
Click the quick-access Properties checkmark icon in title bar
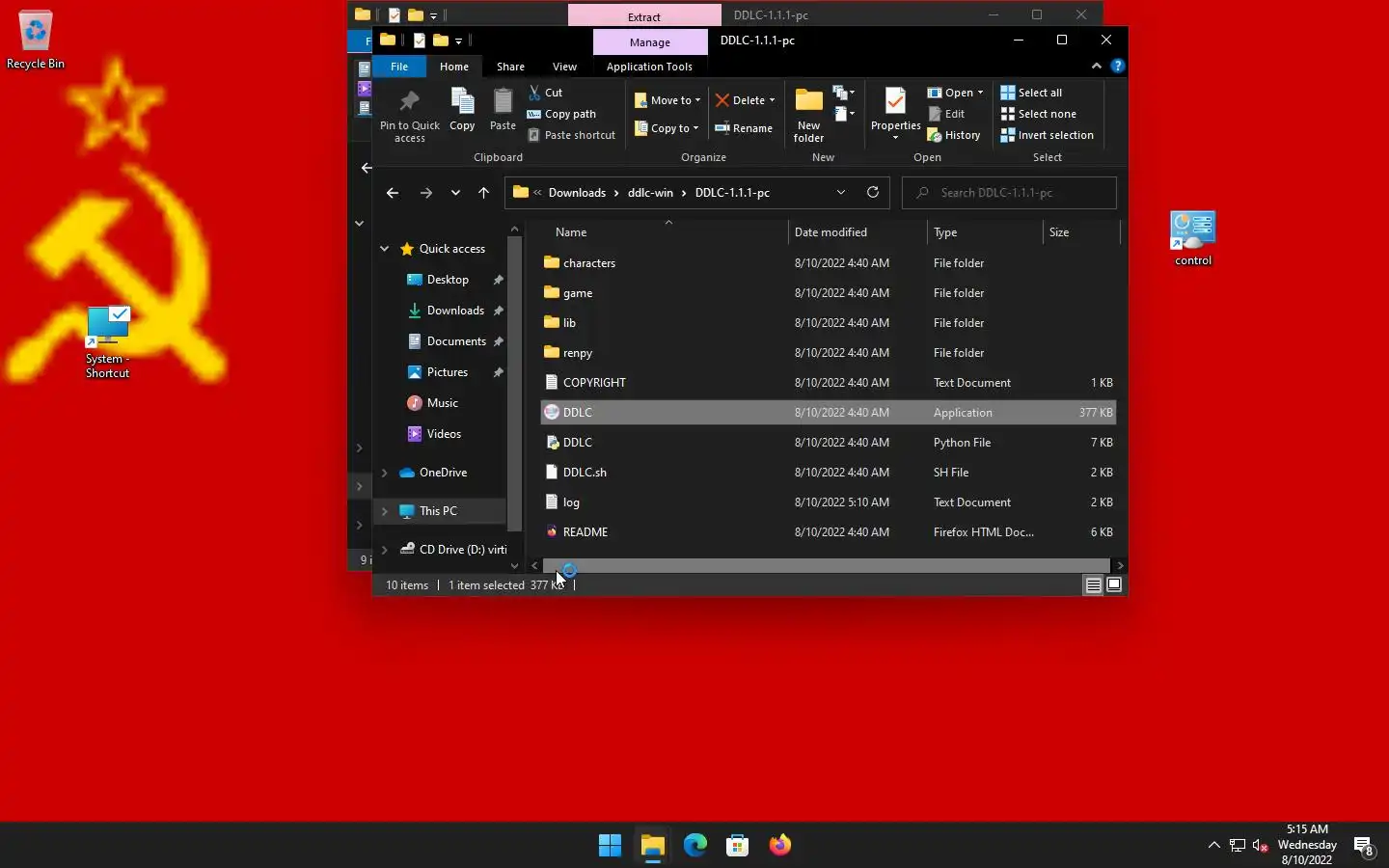point(419,41)
